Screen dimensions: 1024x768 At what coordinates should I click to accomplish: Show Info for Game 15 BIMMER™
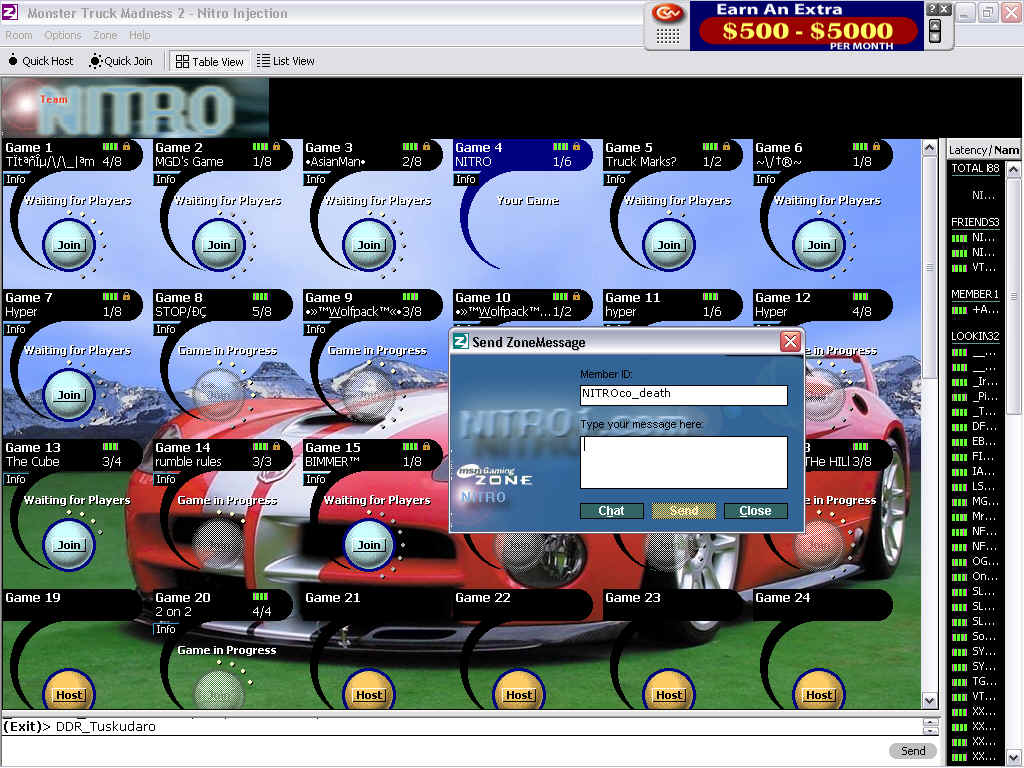coord(315,479)
